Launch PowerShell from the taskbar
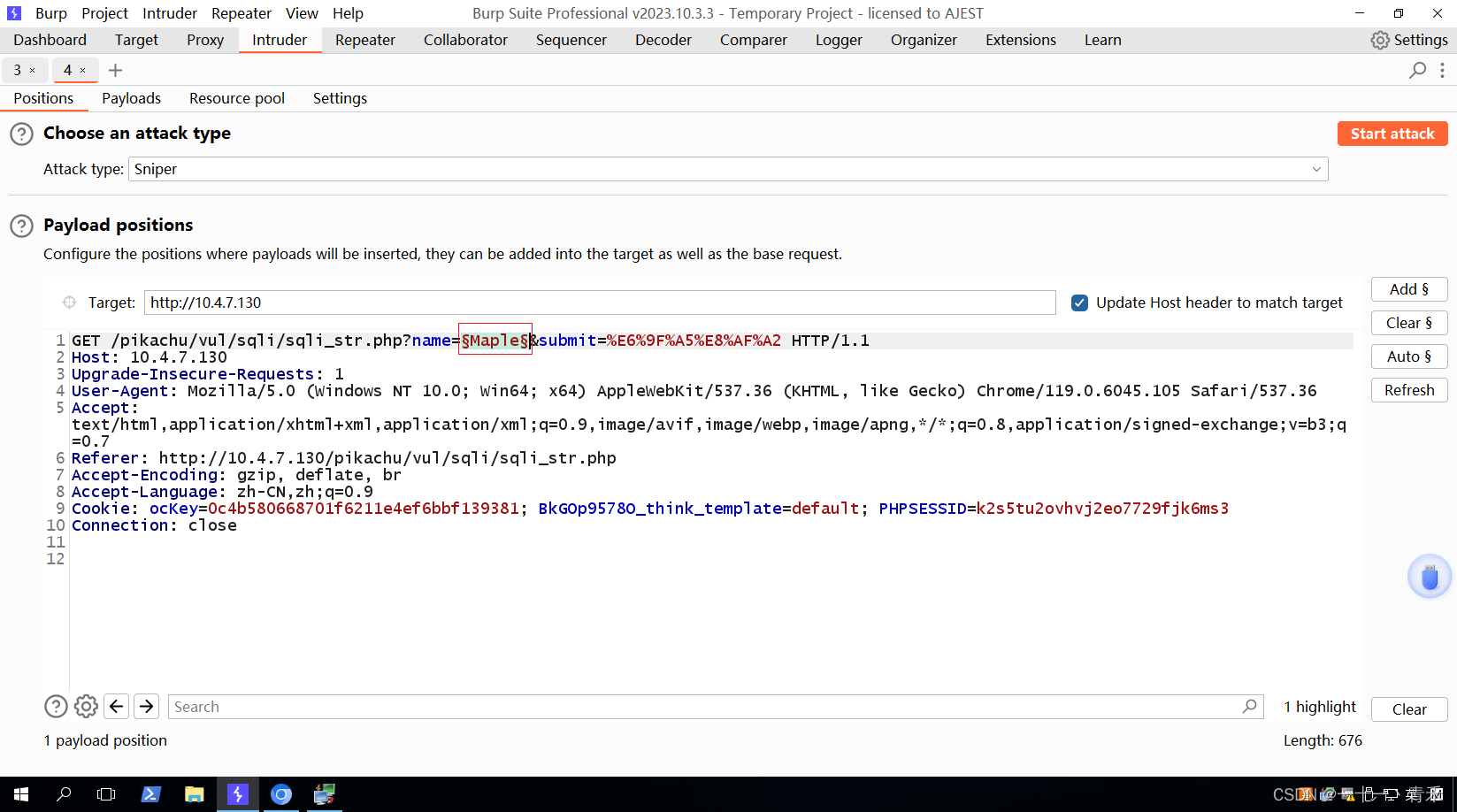1457x812 pixels. coord(150,794)
